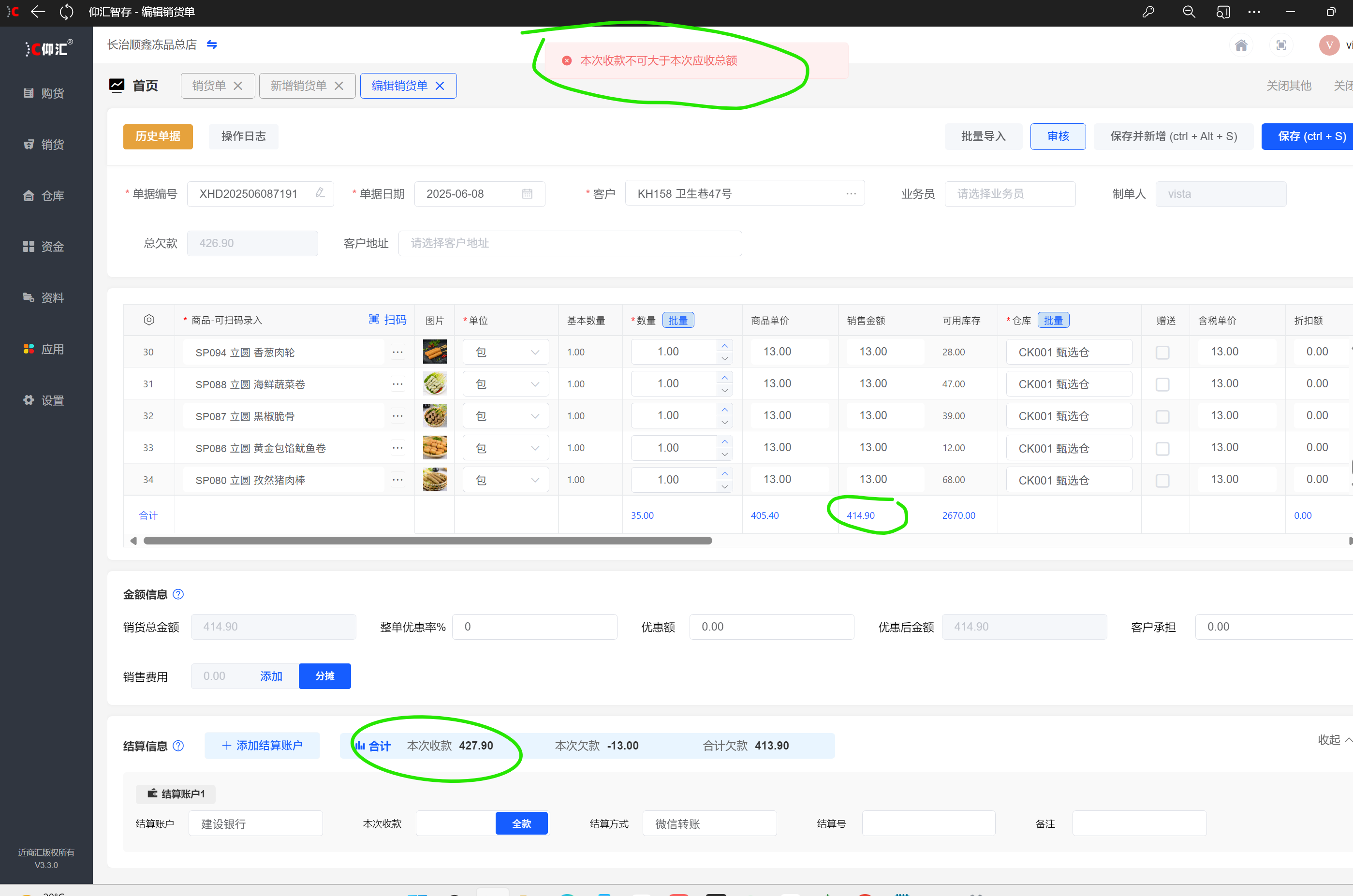Open product picker dots for SP080 孜然猪肉棒

tap(397, 480)
